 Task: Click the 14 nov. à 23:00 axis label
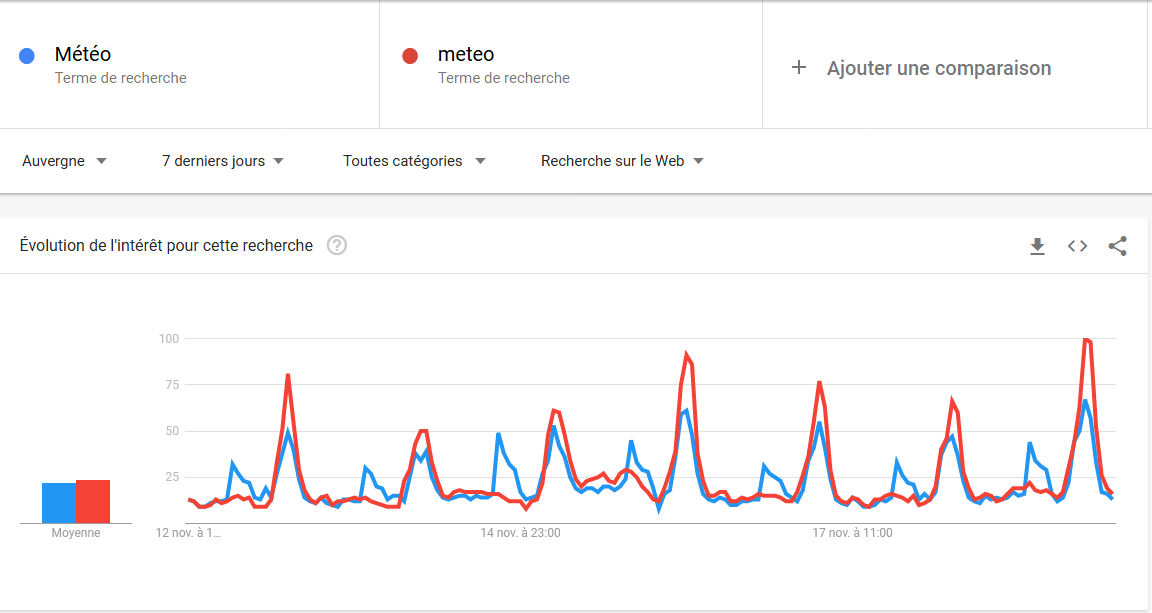pos(520,533)
